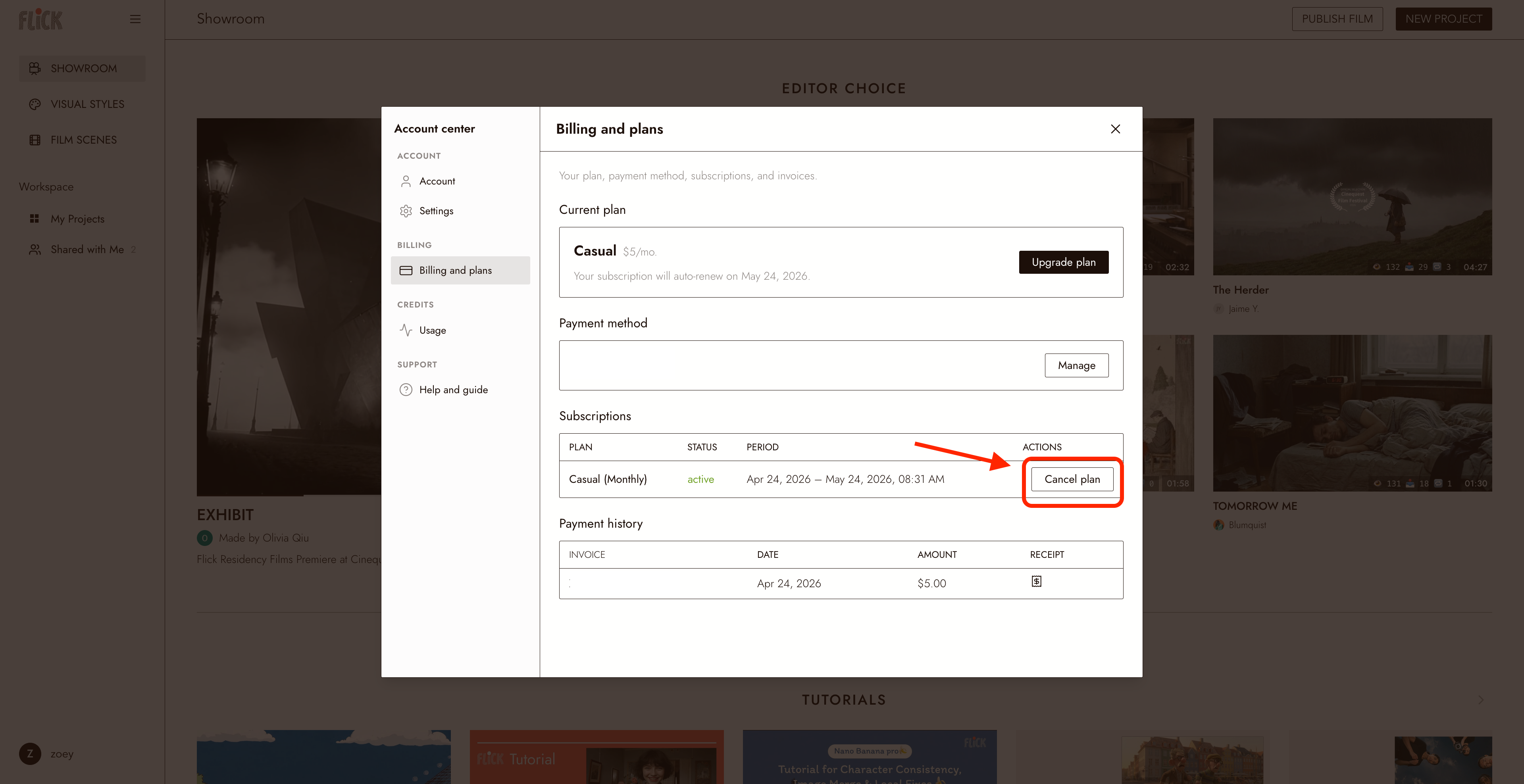This screenshot has height=784, width=1524.
Task: Click the Showroom sidebar icon
Action: tap(35, 69)
